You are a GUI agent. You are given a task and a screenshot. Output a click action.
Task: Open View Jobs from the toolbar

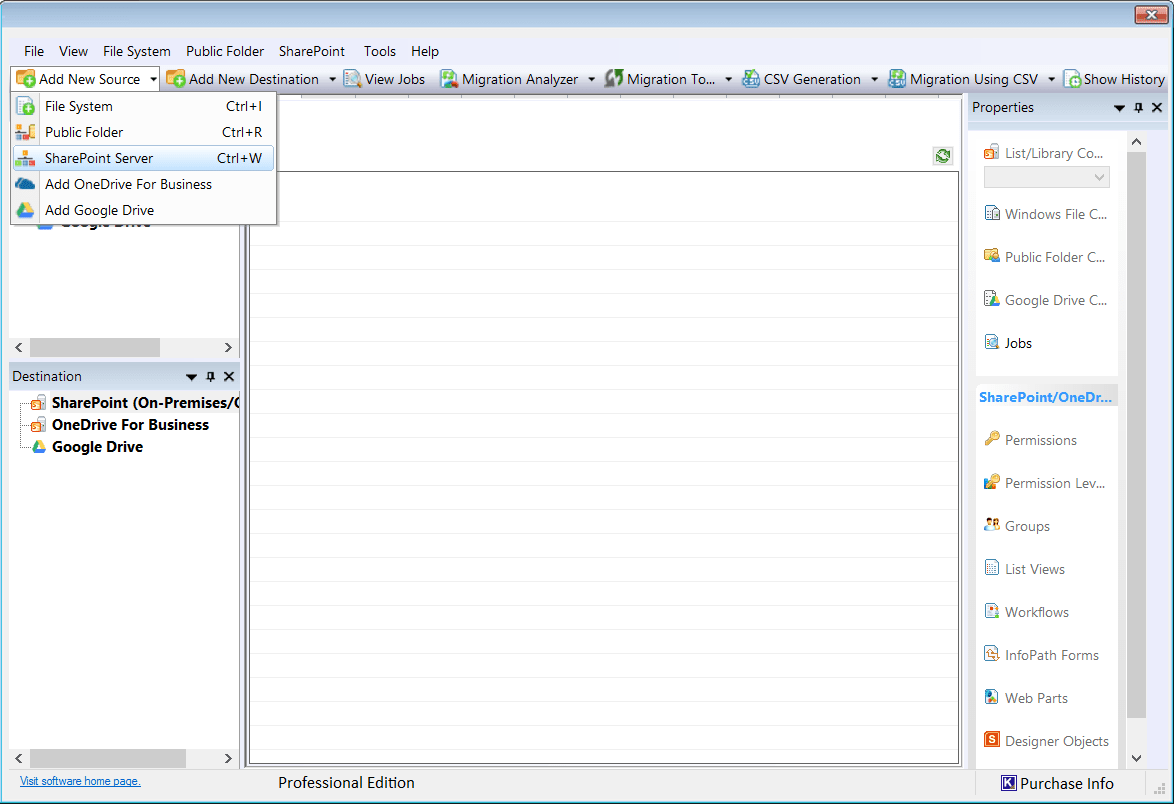coord(384,79)
